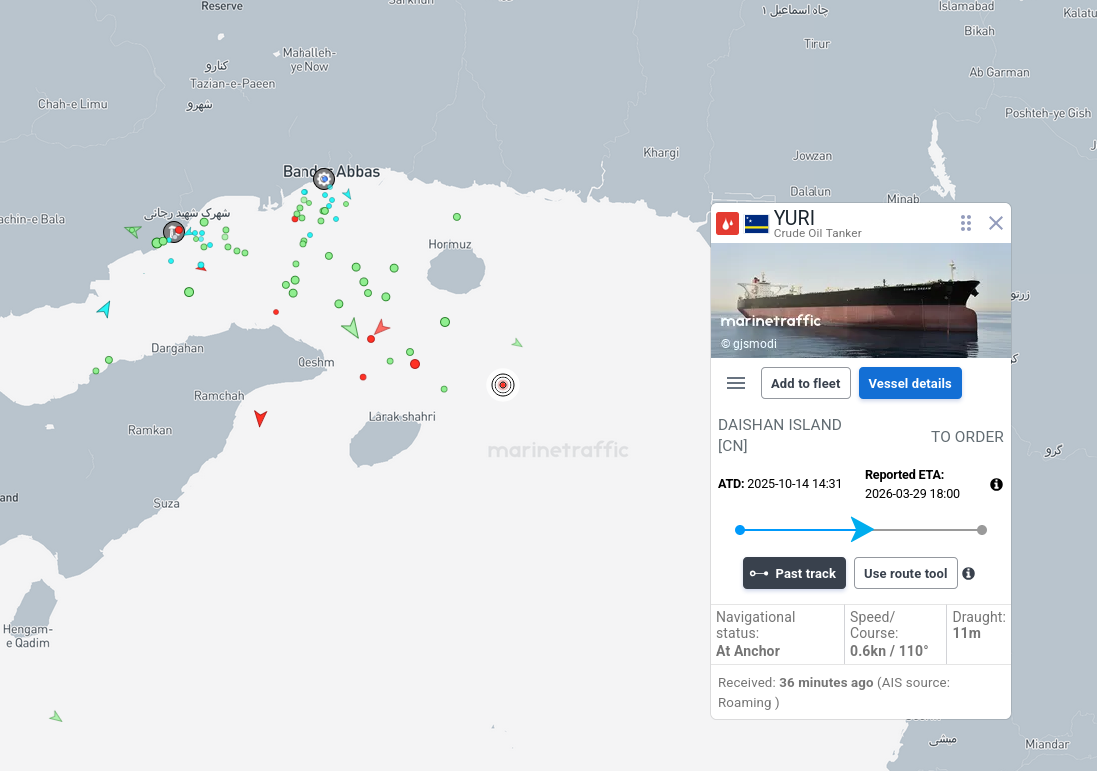Click the 11m draught value
The image size is (1097, 771).
(x=966, y=633)
